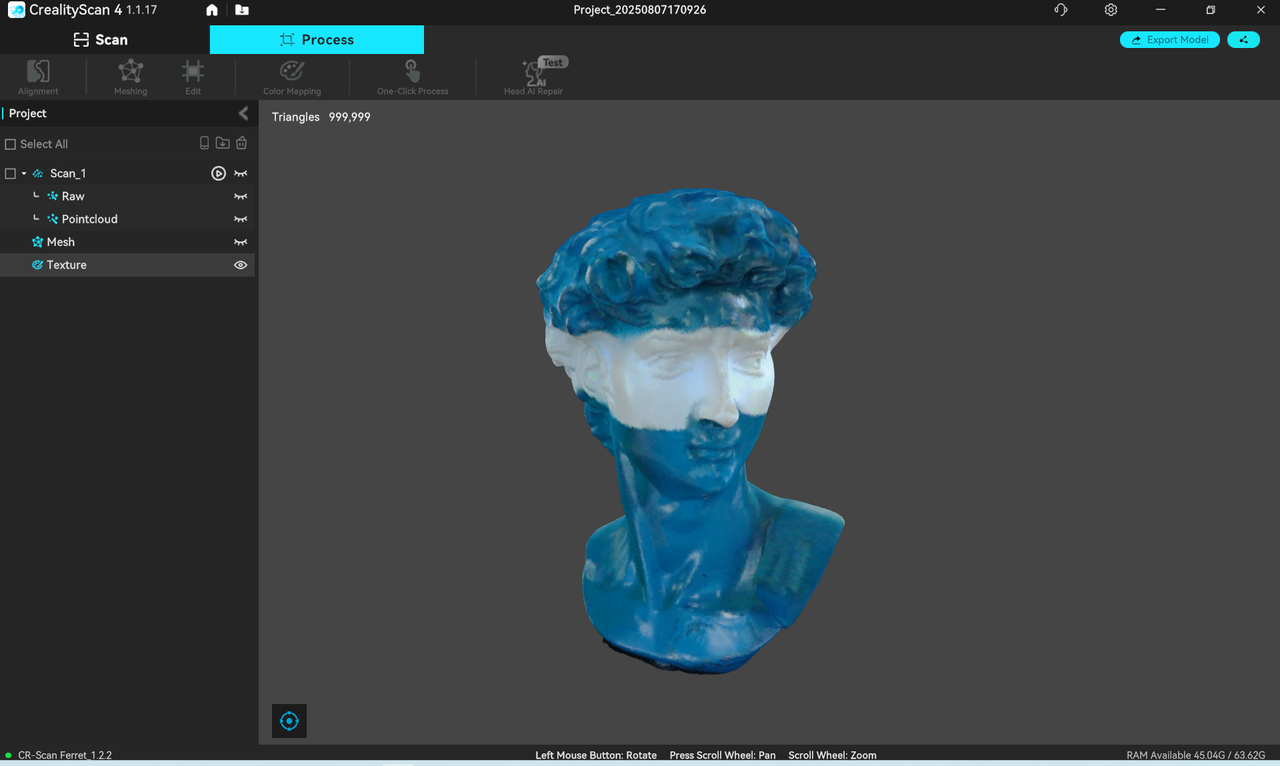Switch to the Scan tab
This screenshot has width=1280, height=766.
pos(101,40)
